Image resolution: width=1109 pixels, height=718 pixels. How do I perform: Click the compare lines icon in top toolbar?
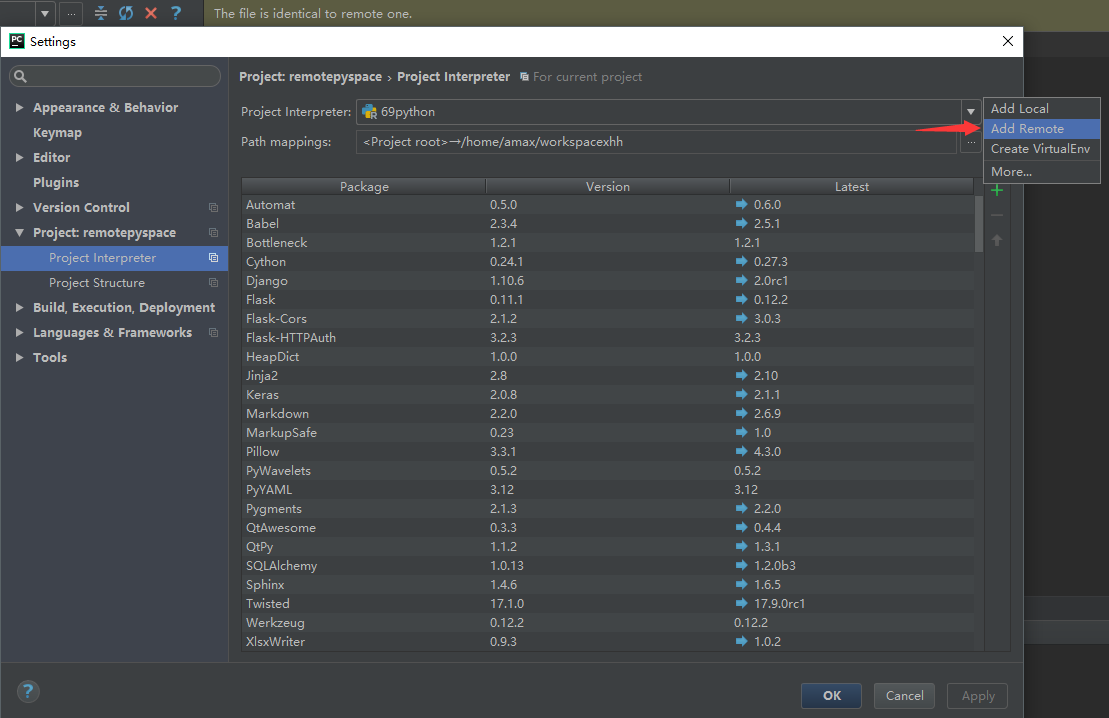tap(100, 13)
